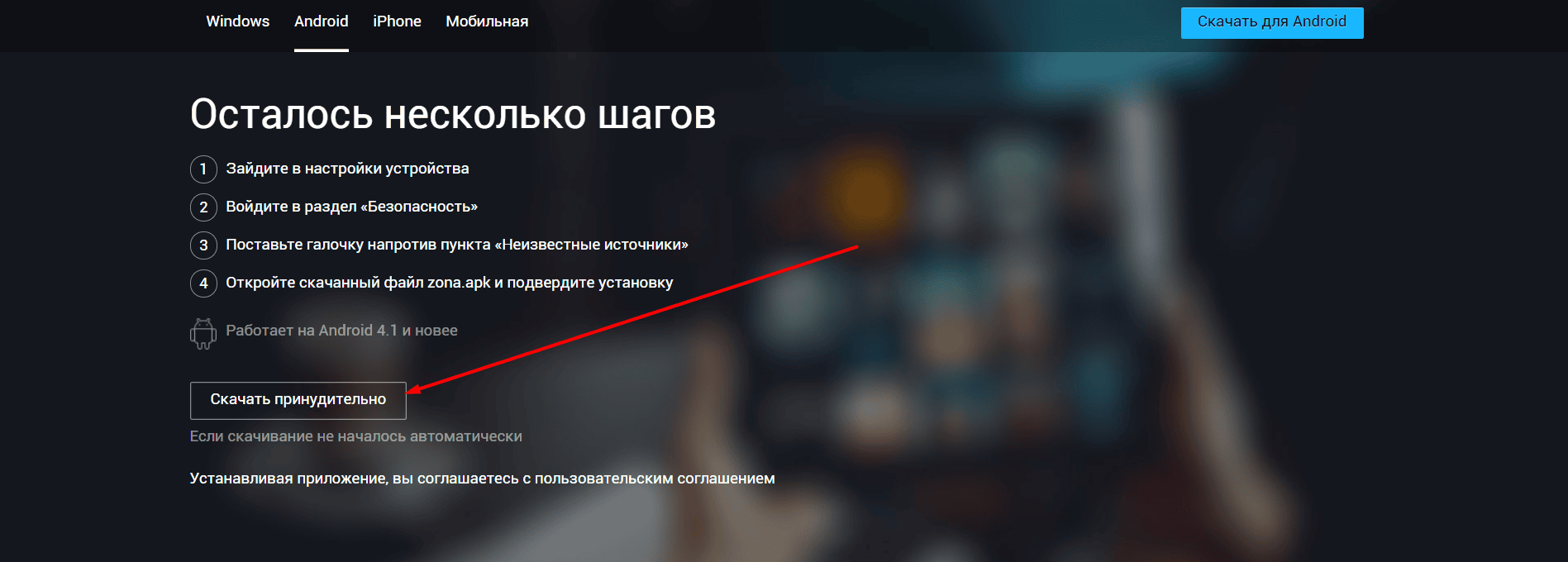1568x562 pixels.
Task: Click the circled number 3 step icon
Action: click(x=203, y=245)
